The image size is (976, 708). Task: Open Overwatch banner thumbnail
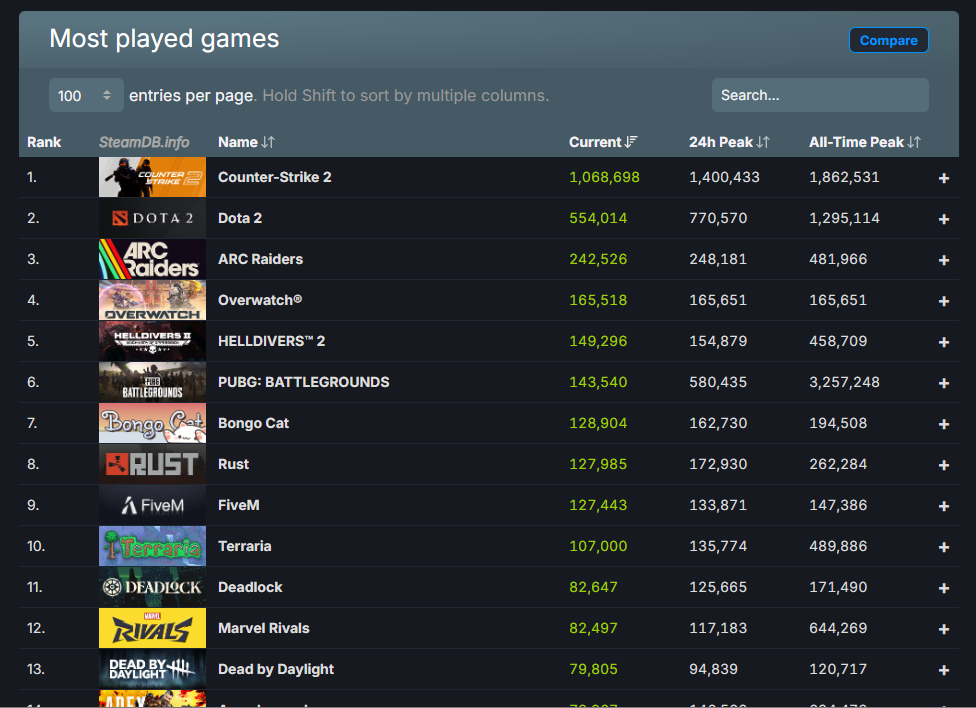click(x=152, y=300)
